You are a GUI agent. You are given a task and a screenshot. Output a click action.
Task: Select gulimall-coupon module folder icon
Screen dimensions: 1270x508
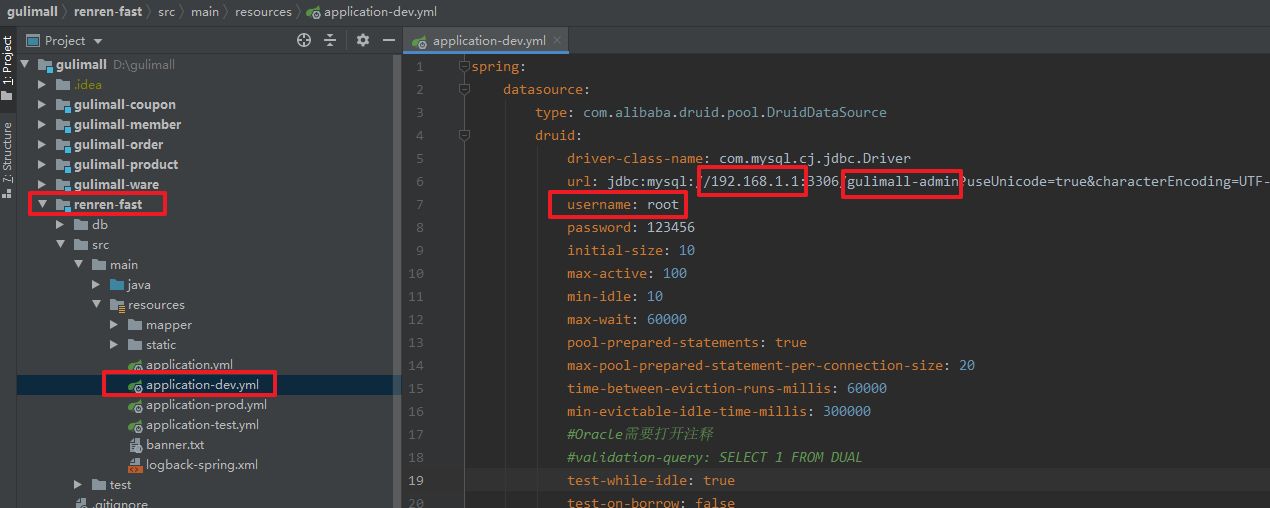coord(63,104)
